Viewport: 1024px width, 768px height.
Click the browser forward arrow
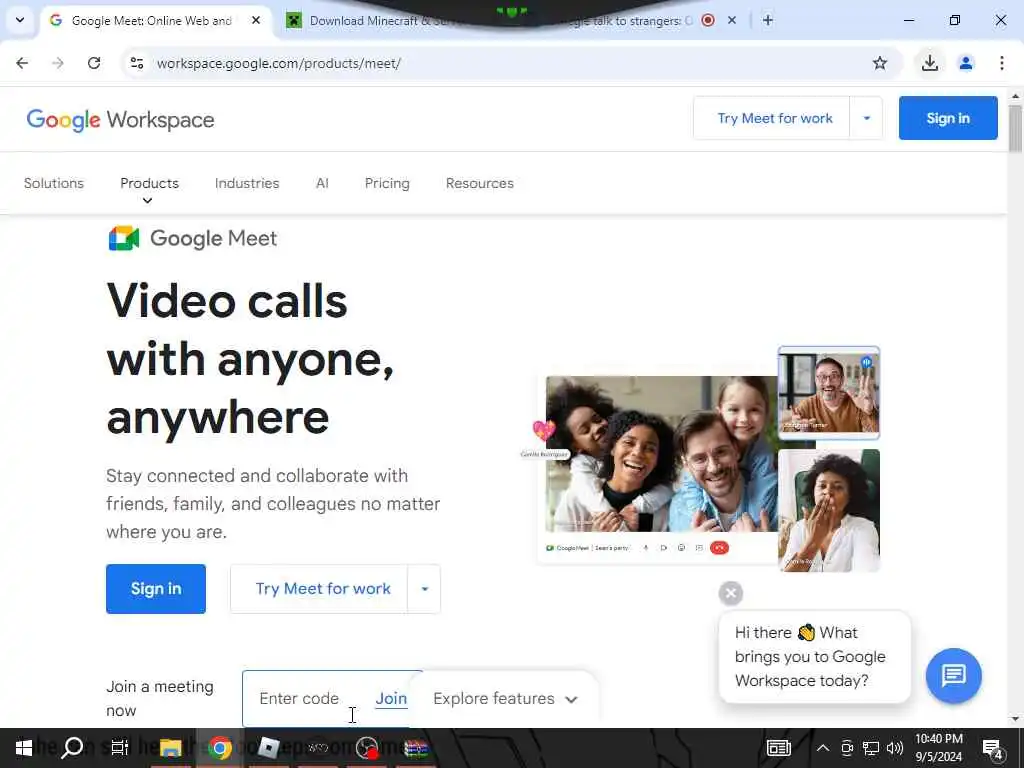58,63
